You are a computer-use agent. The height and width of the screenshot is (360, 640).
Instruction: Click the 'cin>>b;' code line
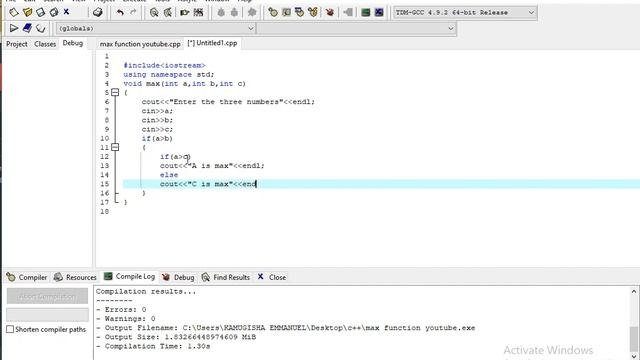click(157, 120)
